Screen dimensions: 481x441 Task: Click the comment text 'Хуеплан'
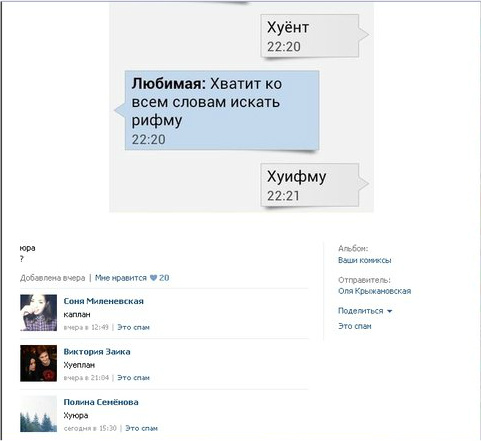tap(79, 365)
